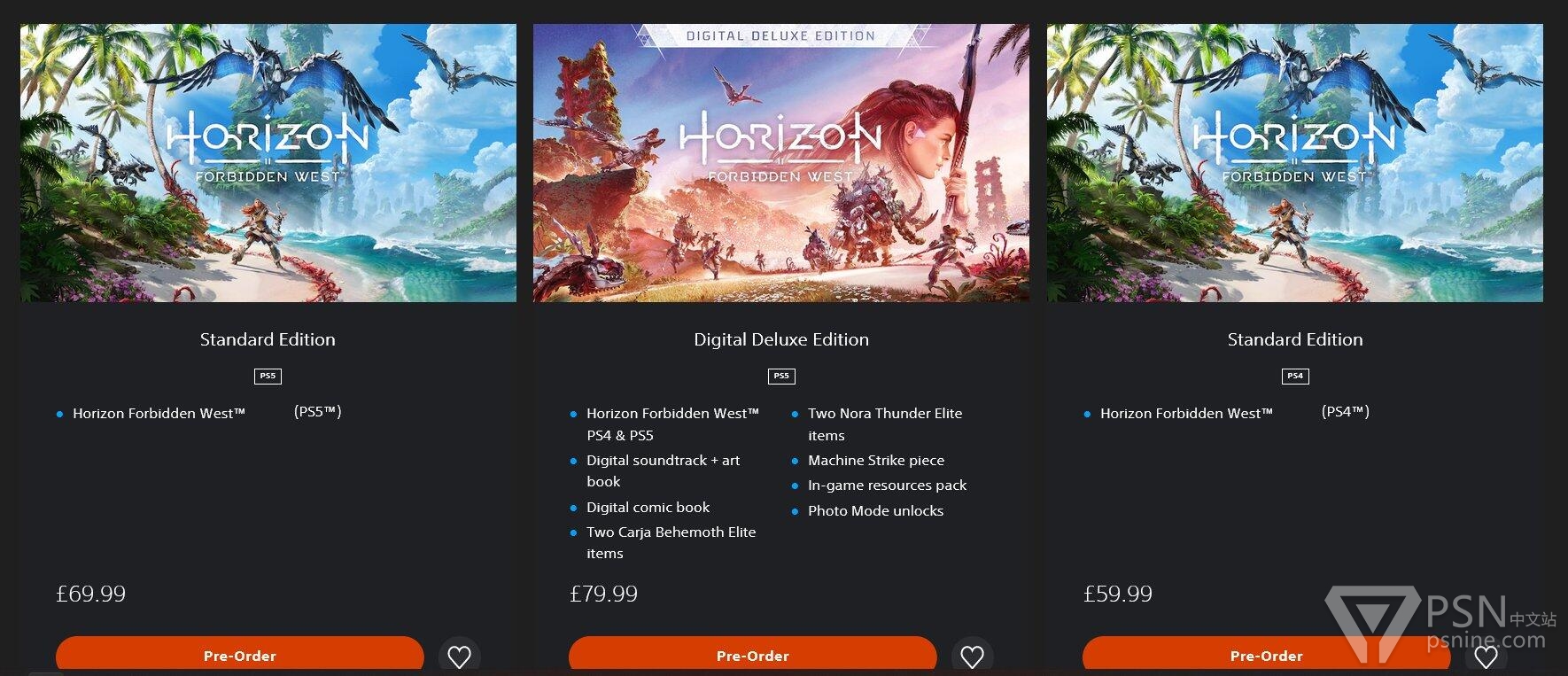Click the Digital Deluxe Edition title
Viewport: 1568px width, 676px height.
pos(781,339)
